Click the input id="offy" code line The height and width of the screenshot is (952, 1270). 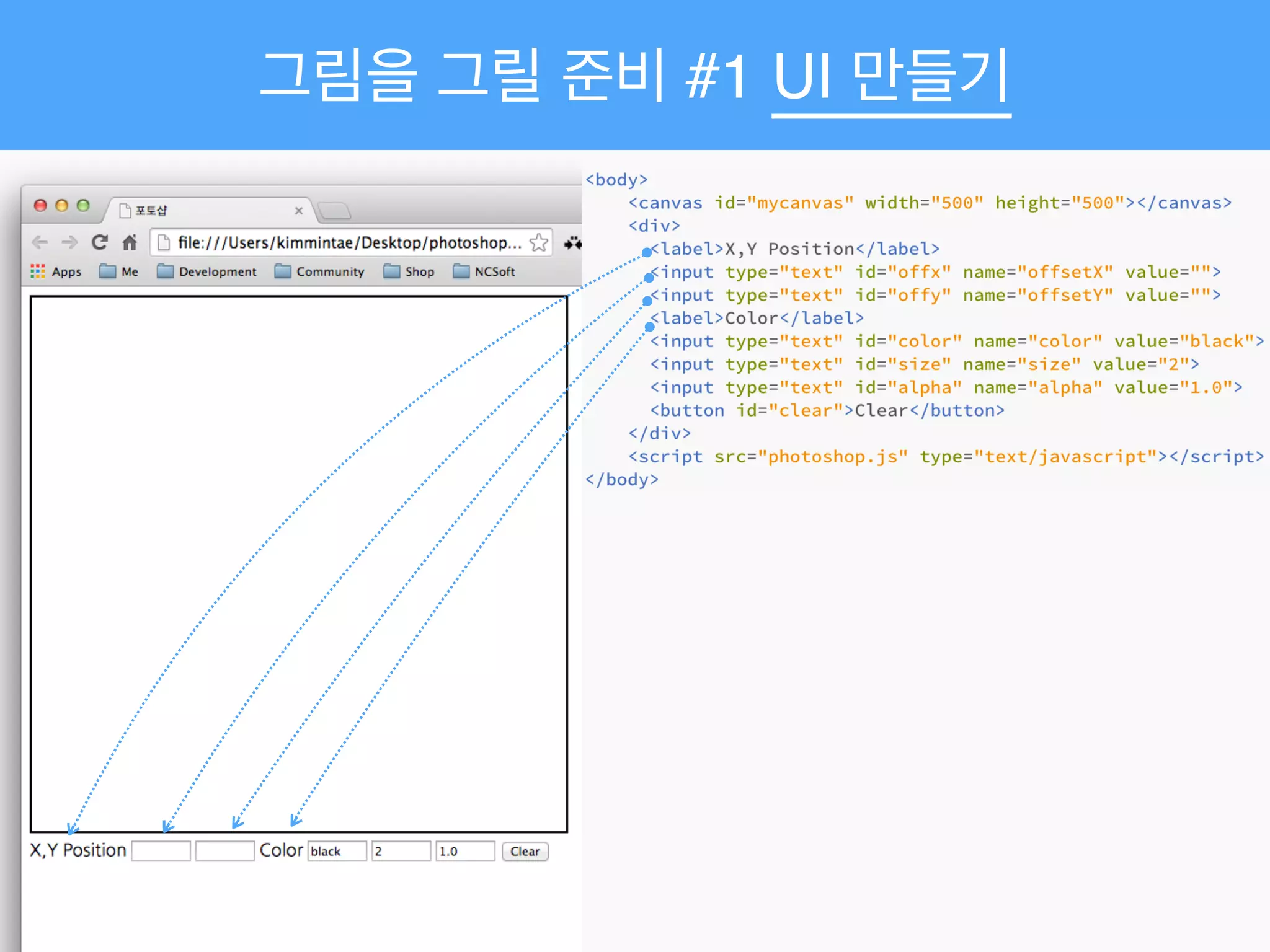coord(935,295)
